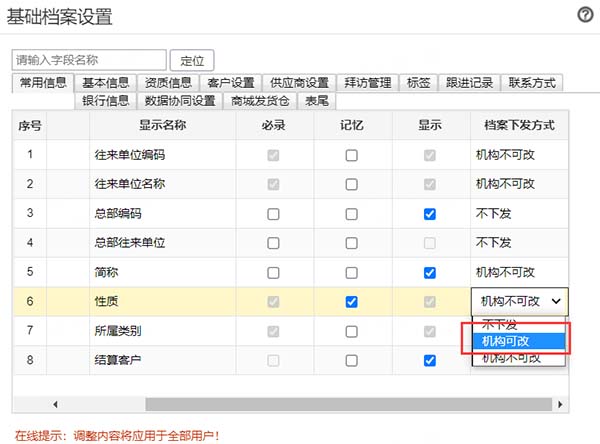Enable 必录 checkbox for 简称 row
The image size is (600, 444).
[x=273, y=272]
